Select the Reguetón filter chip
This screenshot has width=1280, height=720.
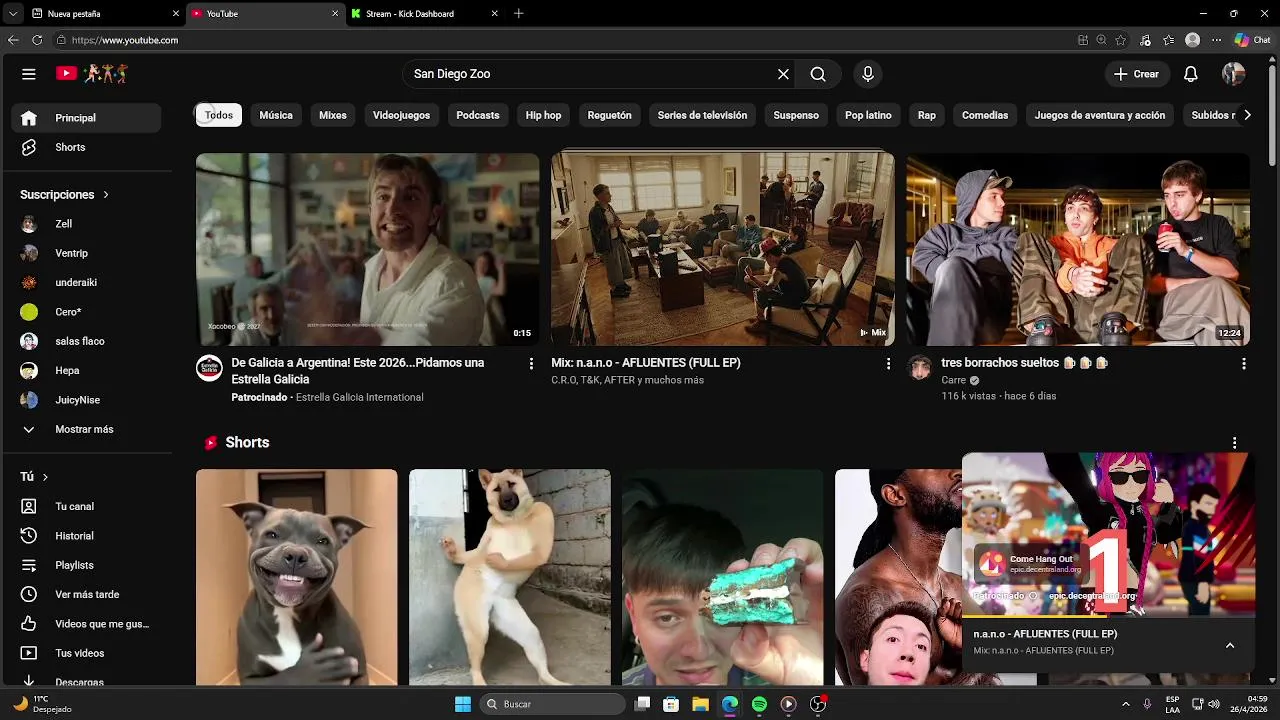(610, 115)
